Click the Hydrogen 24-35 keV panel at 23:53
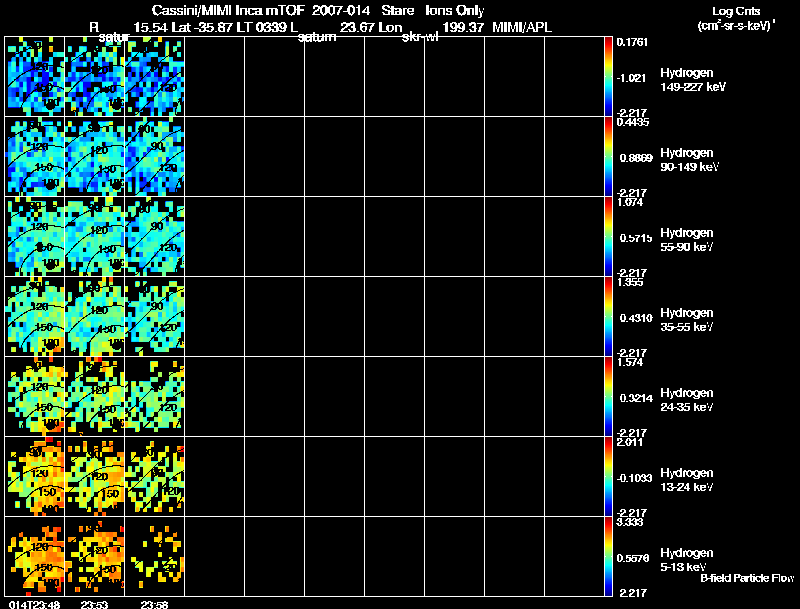 click(94, 396)
